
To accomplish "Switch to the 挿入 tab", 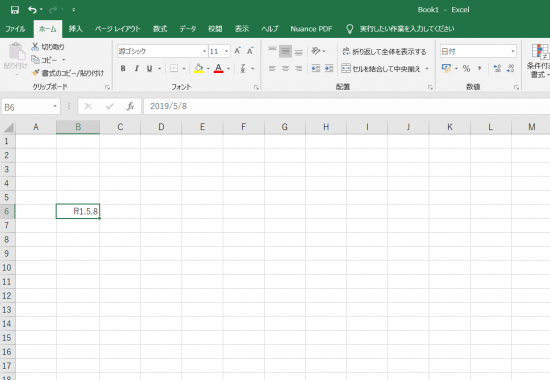I will [x=75, y=29].
